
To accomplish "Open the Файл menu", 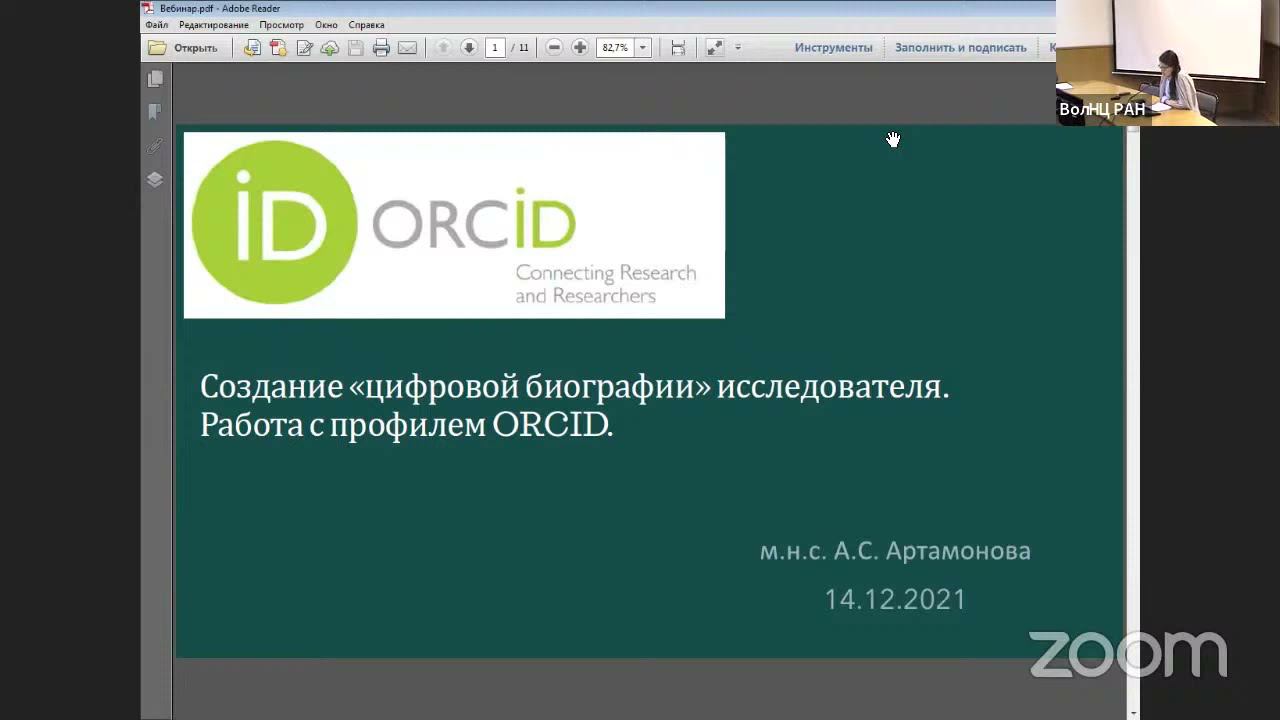I will [156, 25].
